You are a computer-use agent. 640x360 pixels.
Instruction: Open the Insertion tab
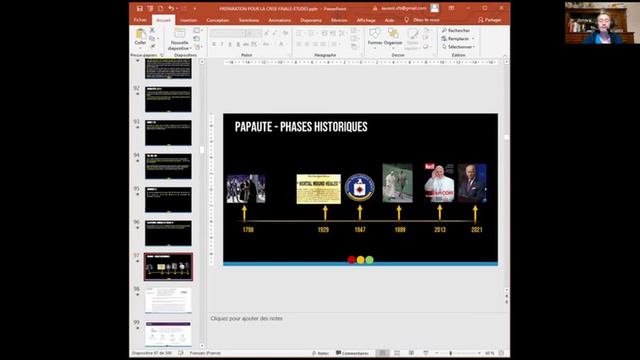[189, 20]
